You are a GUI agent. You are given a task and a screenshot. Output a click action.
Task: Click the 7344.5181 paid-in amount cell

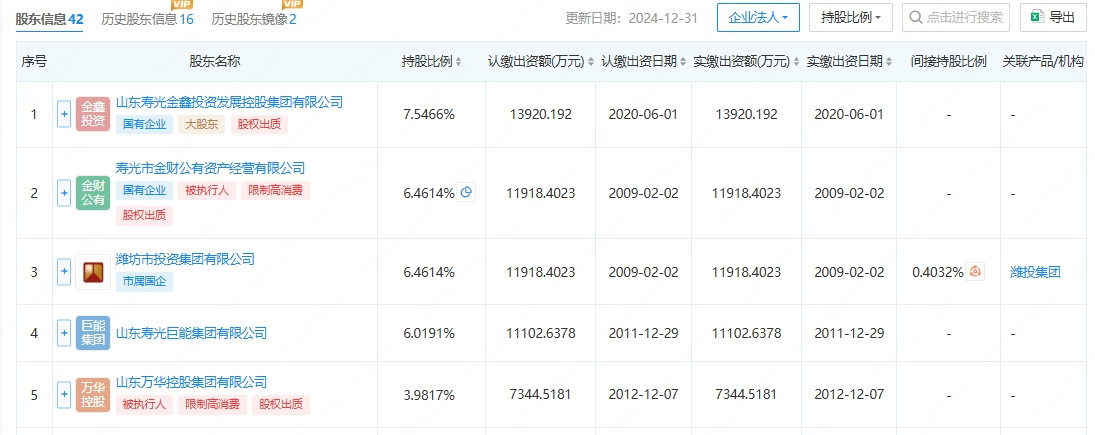tap(746, 395)
